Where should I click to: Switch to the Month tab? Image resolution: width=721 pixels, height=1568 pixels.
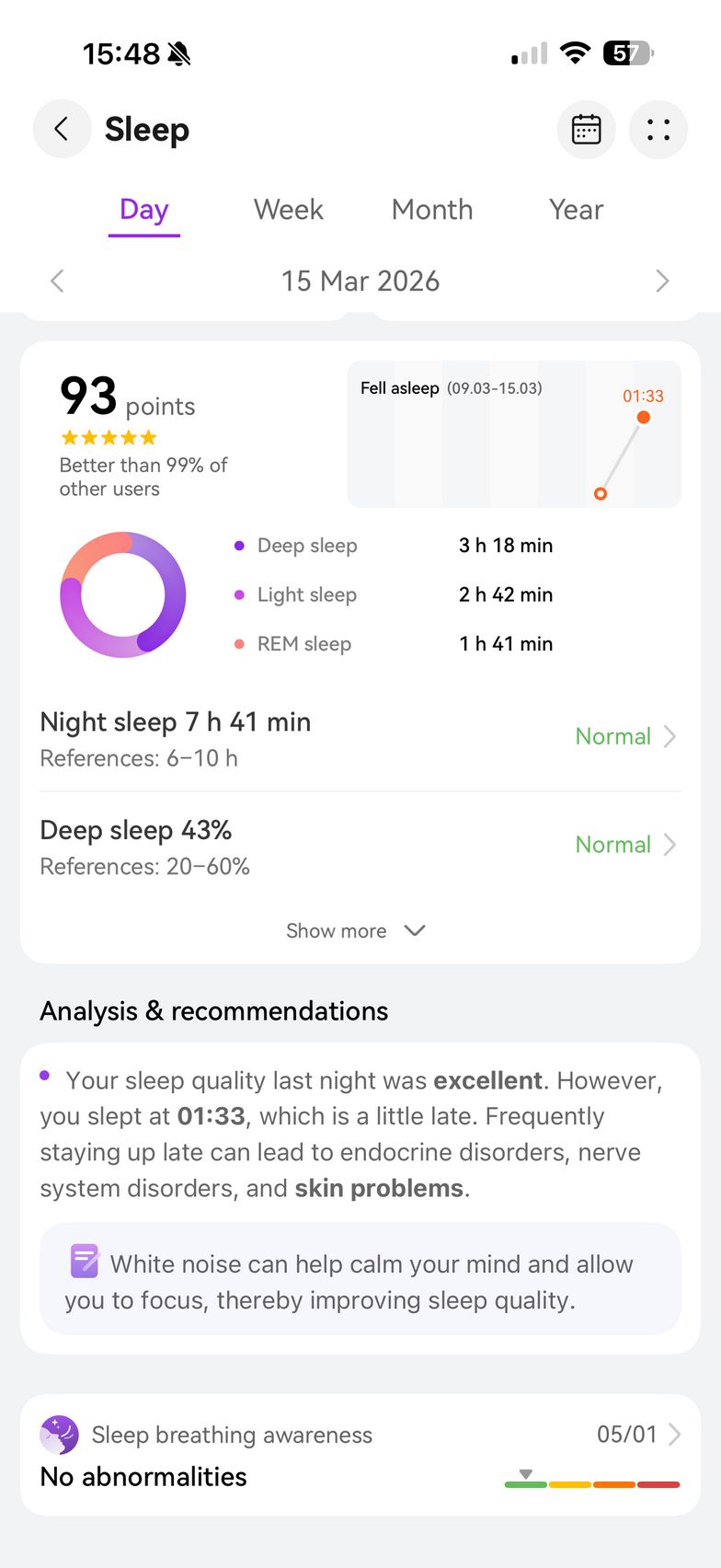pos(432,210)
